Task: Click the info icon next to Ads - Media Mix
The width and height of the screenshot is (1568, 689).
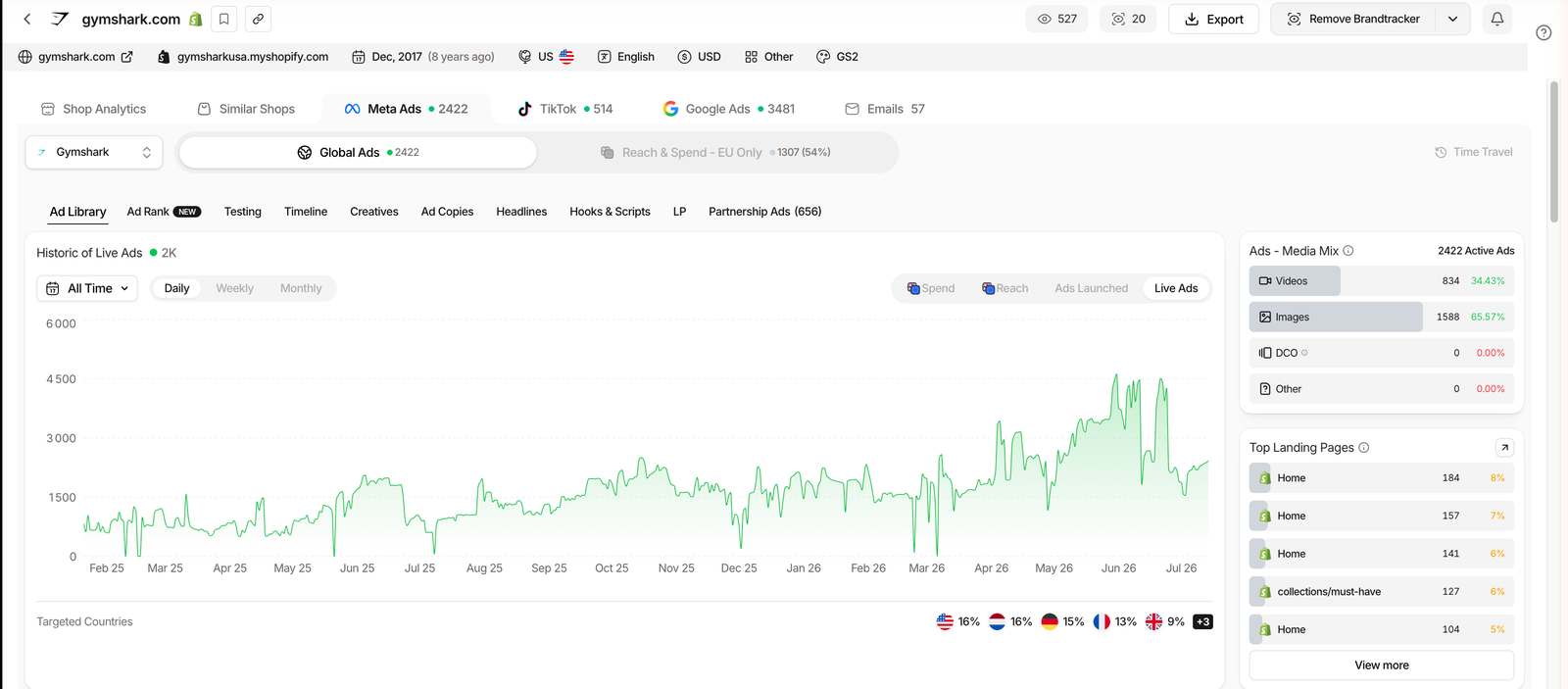Action: (x=1348, y=251)
